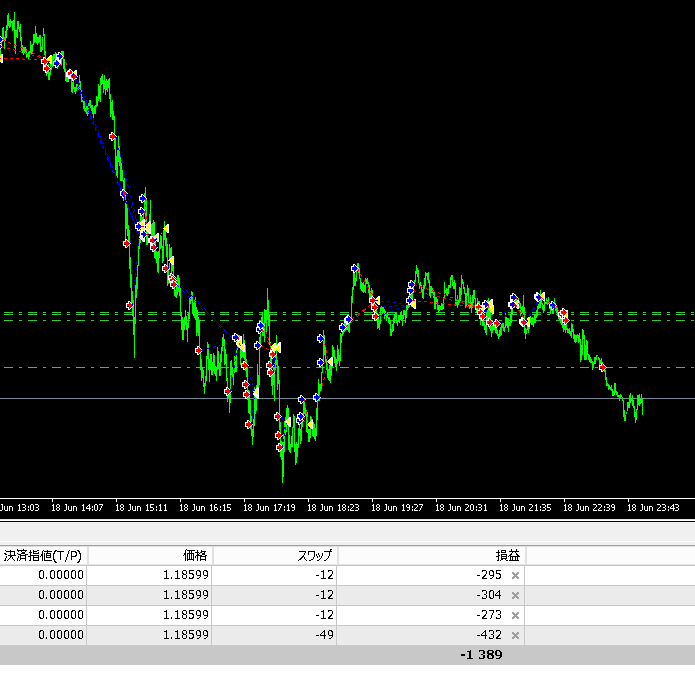Click the 18 Jun 16:15 time label
Screen dimensions: 695x685
pyautogui.click(x=205, y=508)
